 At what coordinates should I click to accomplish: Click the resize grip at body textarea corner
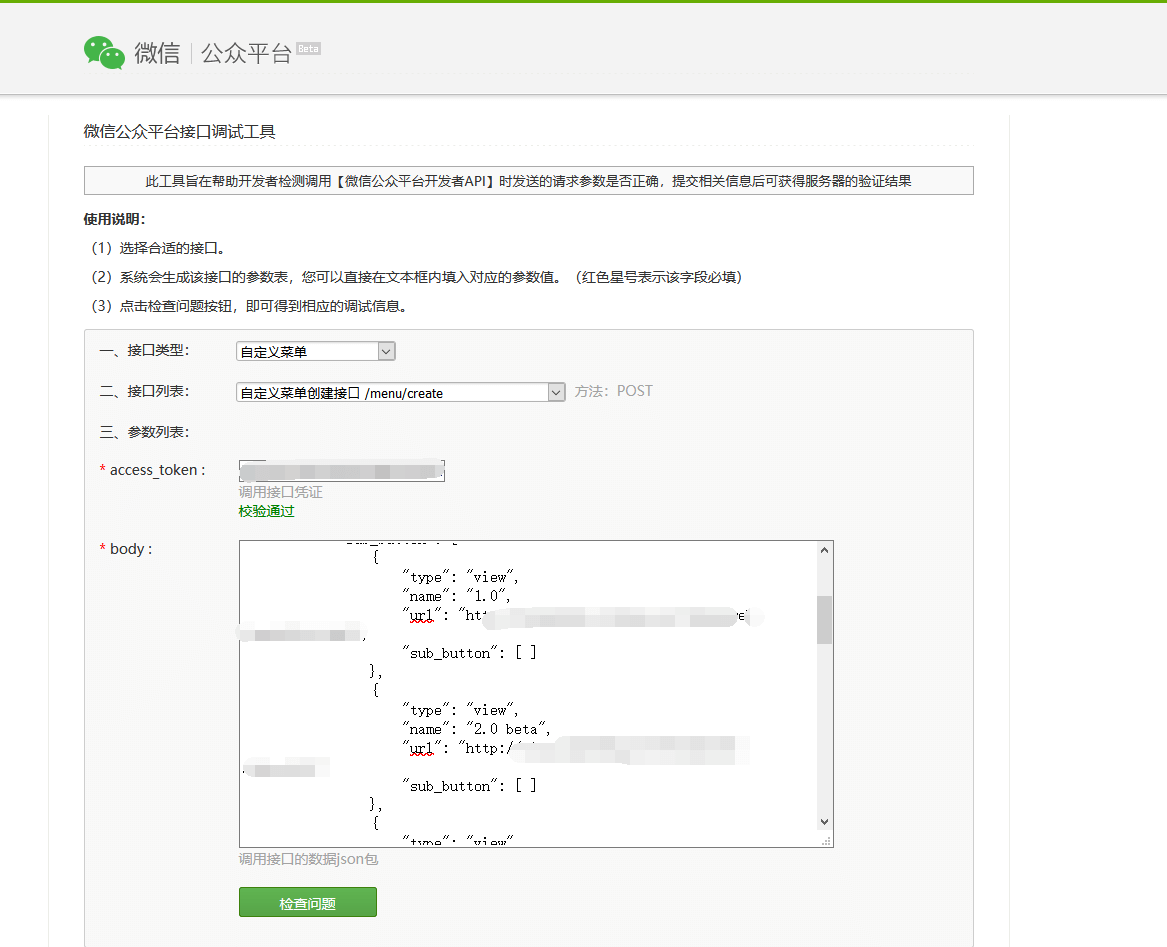tap(826, 841)
